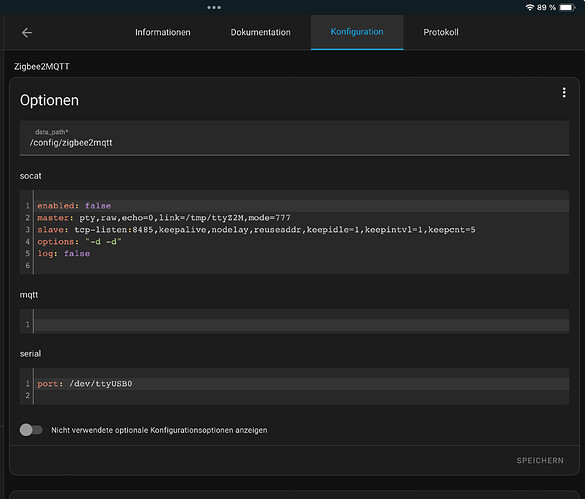Click the empty line 2 in serial editor

tap(301, 396)
